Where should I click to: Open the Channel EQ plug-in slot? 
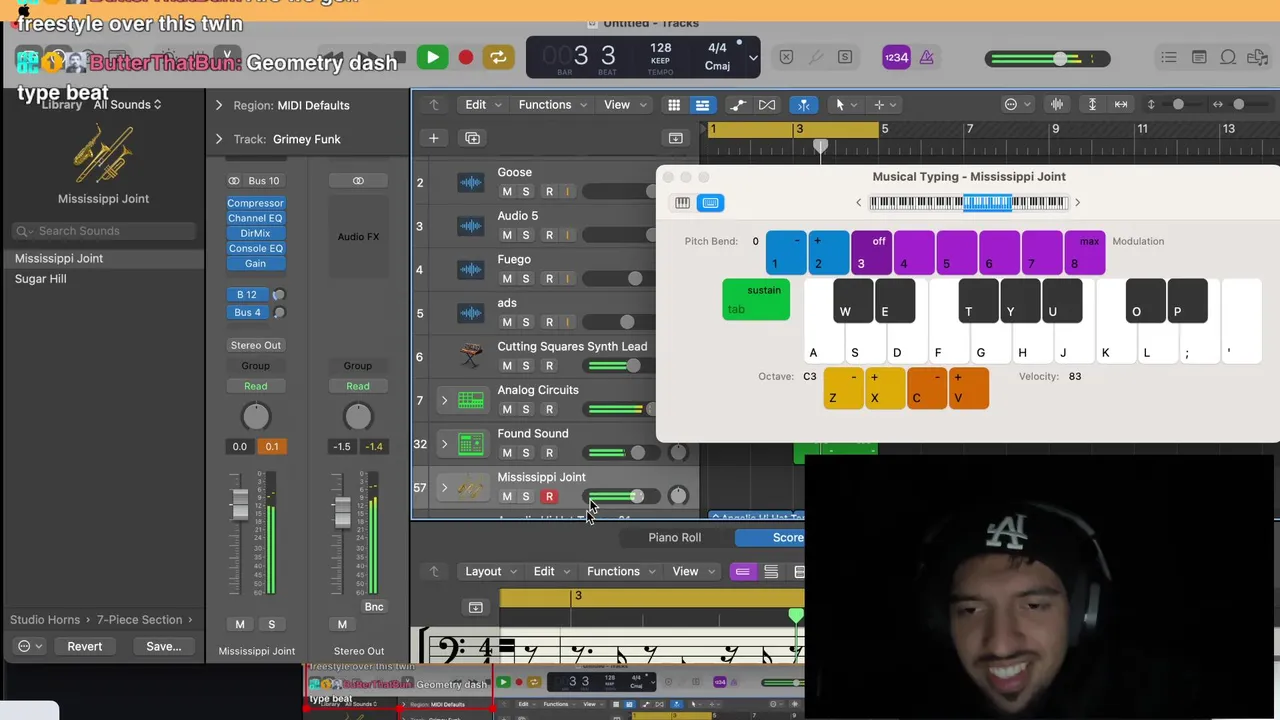click(x=255, y=218)
